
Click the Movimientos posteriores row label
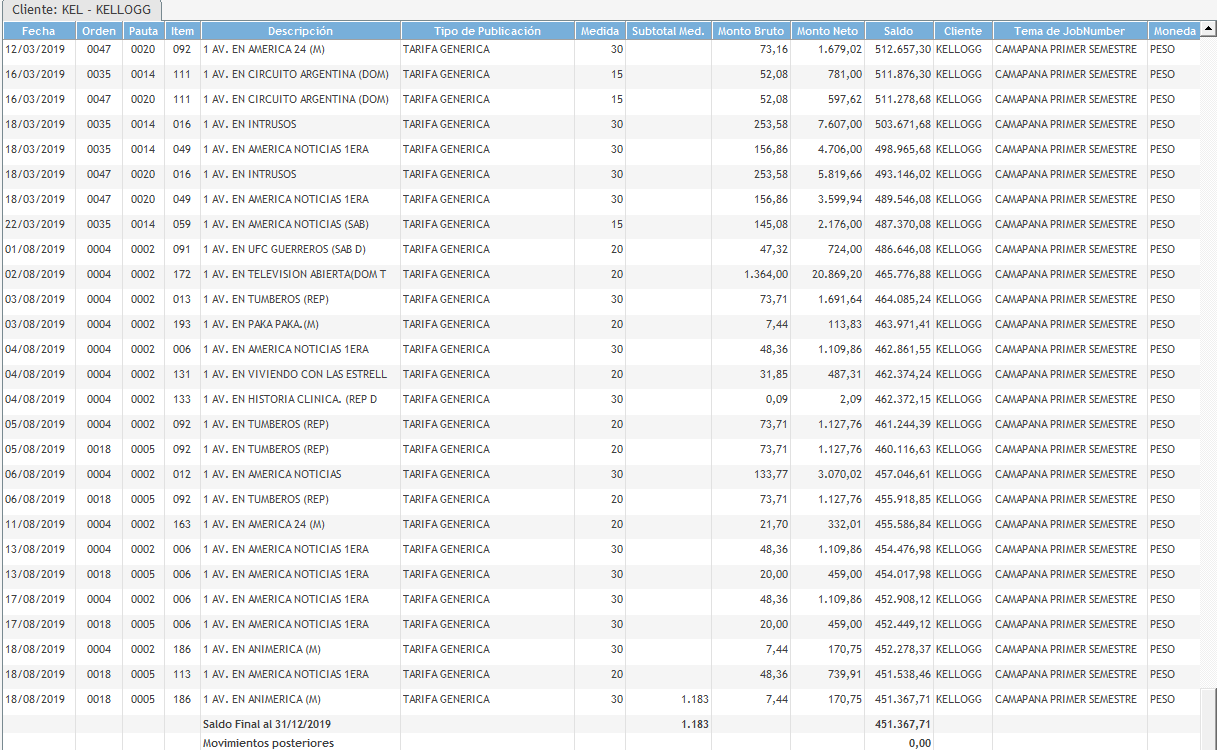click(x=268, y=743)
